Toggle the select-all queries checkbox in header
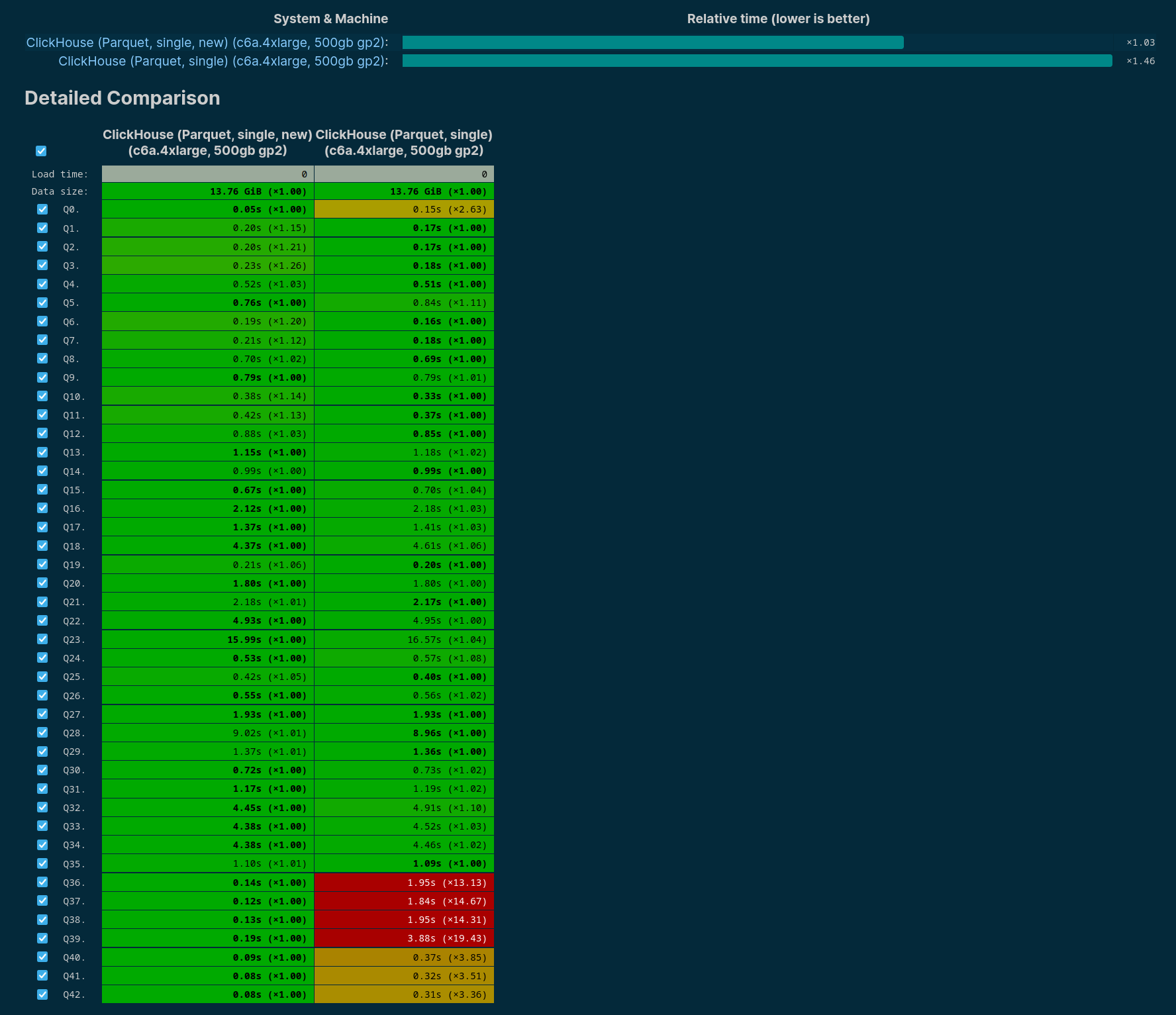Image resolution: width=1176 pixels, height=1015 pixels. point(41,151)
